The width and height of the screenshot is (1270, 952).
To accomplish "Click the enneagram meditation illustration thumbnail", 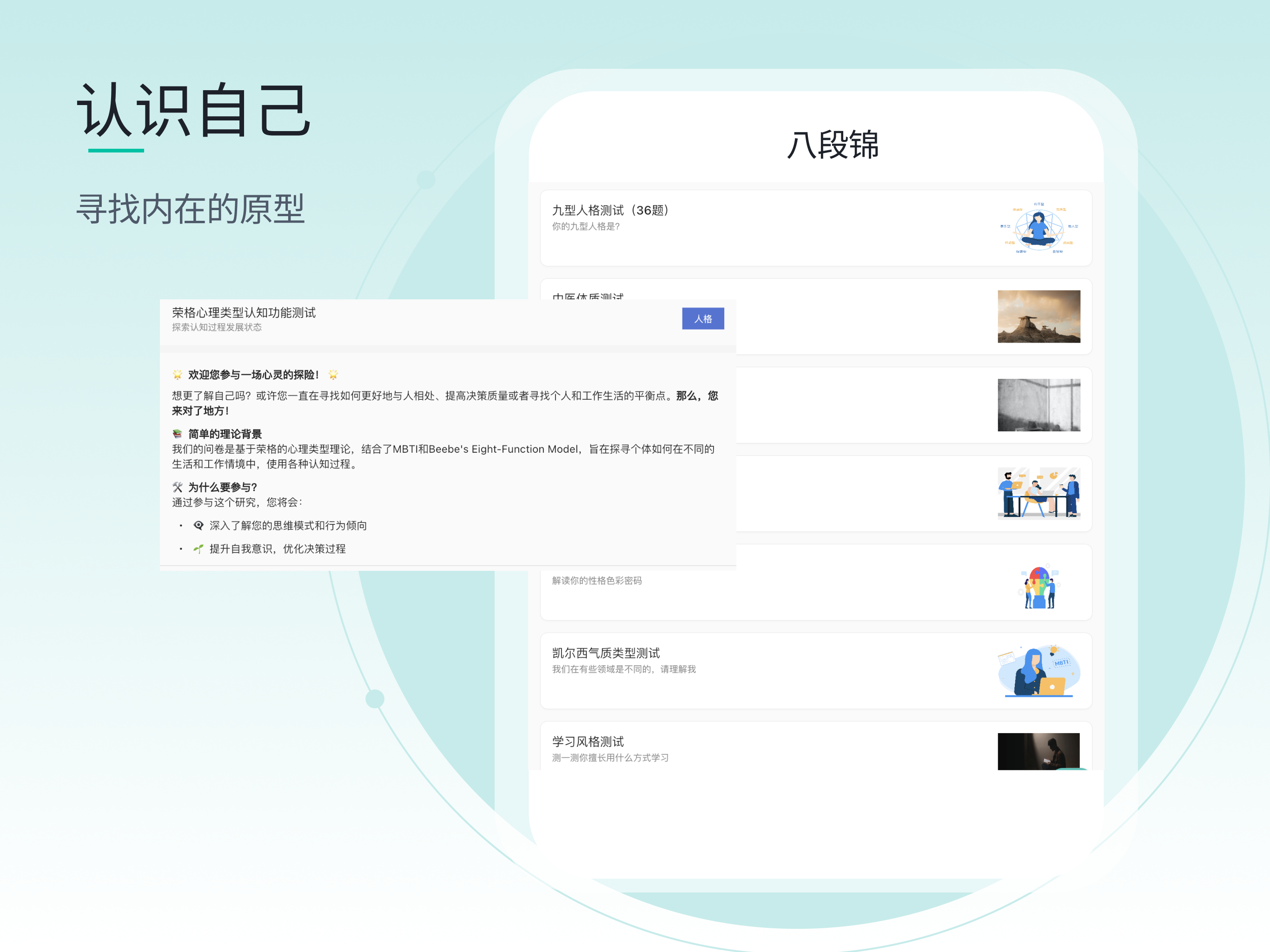I will click(1038, 228).
